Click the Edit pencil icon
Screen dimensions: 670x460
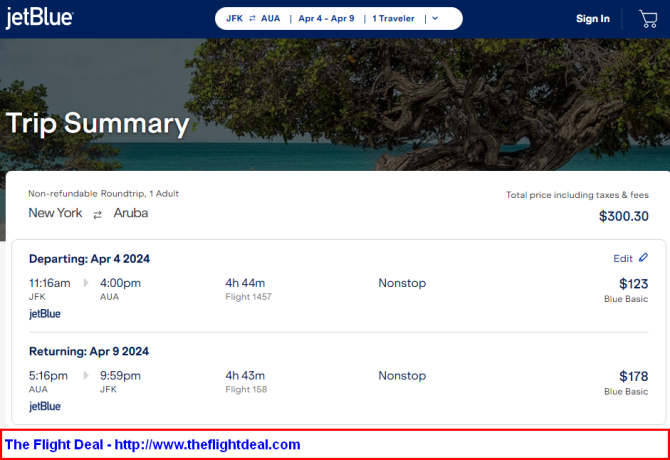click(643, 258)
